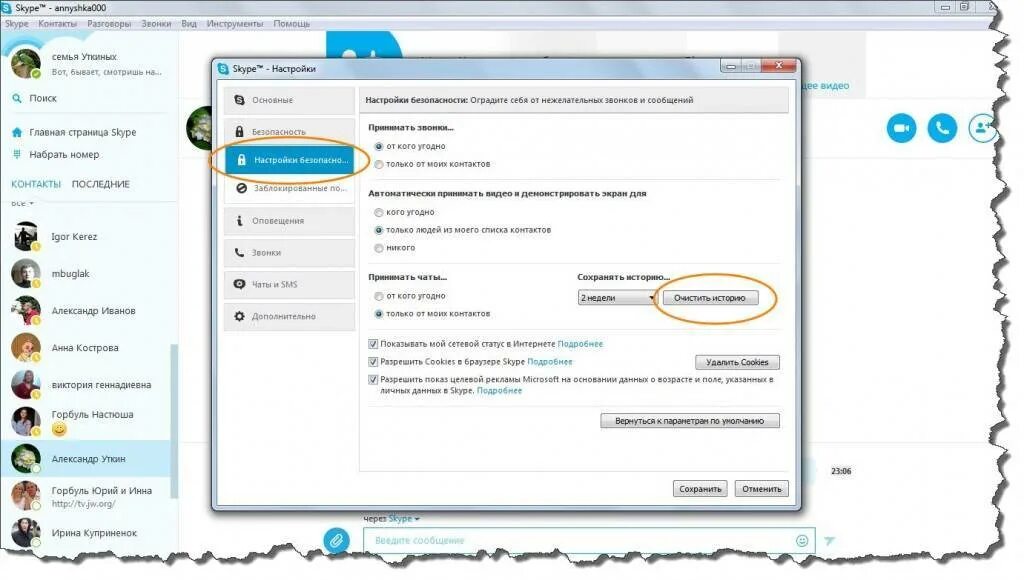Click the 'Сохранить' button

tap(700, 489)
